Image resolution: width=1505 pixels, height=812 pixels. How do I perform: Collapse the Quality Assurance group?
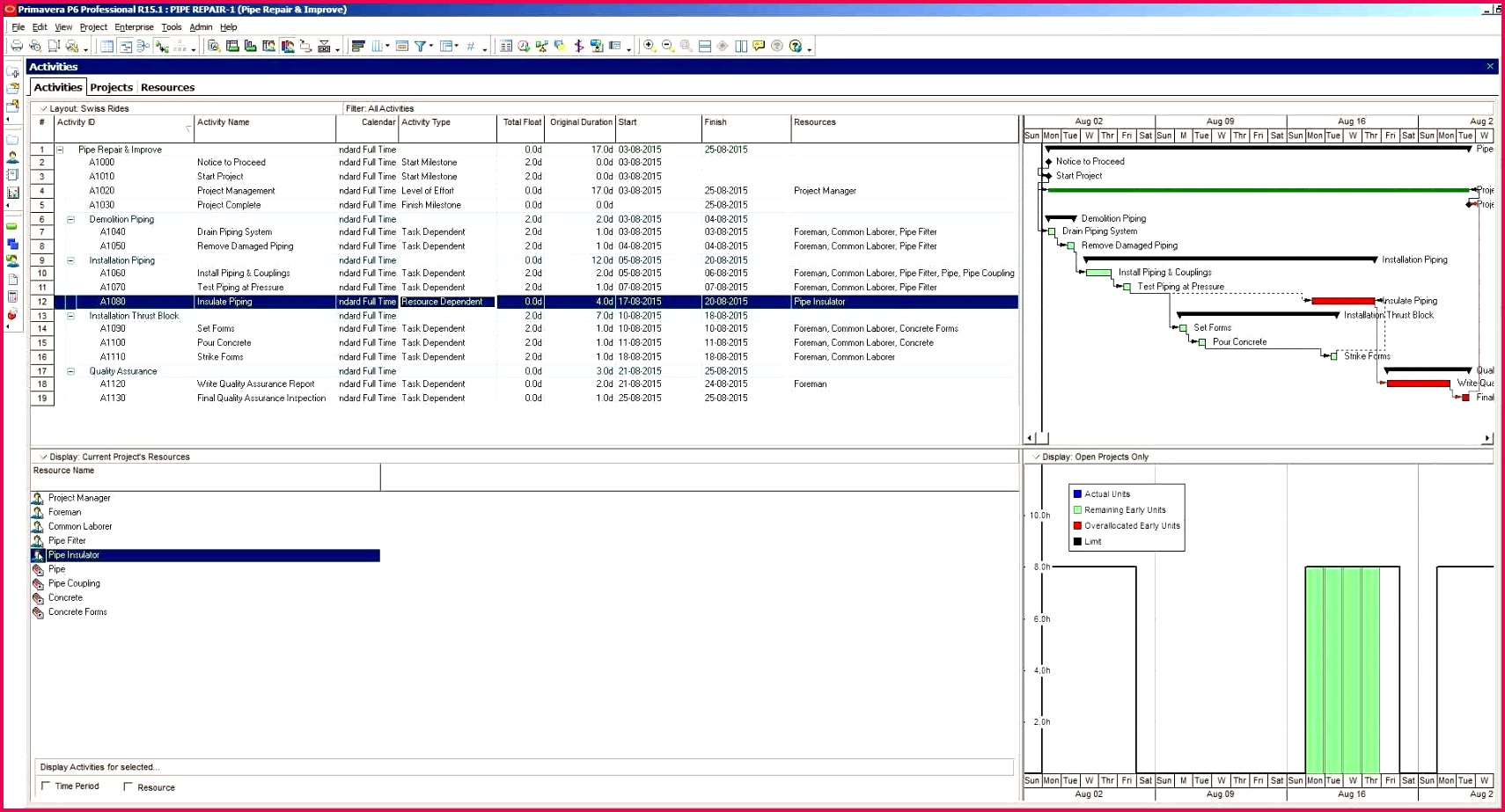[x=70, y=370]
